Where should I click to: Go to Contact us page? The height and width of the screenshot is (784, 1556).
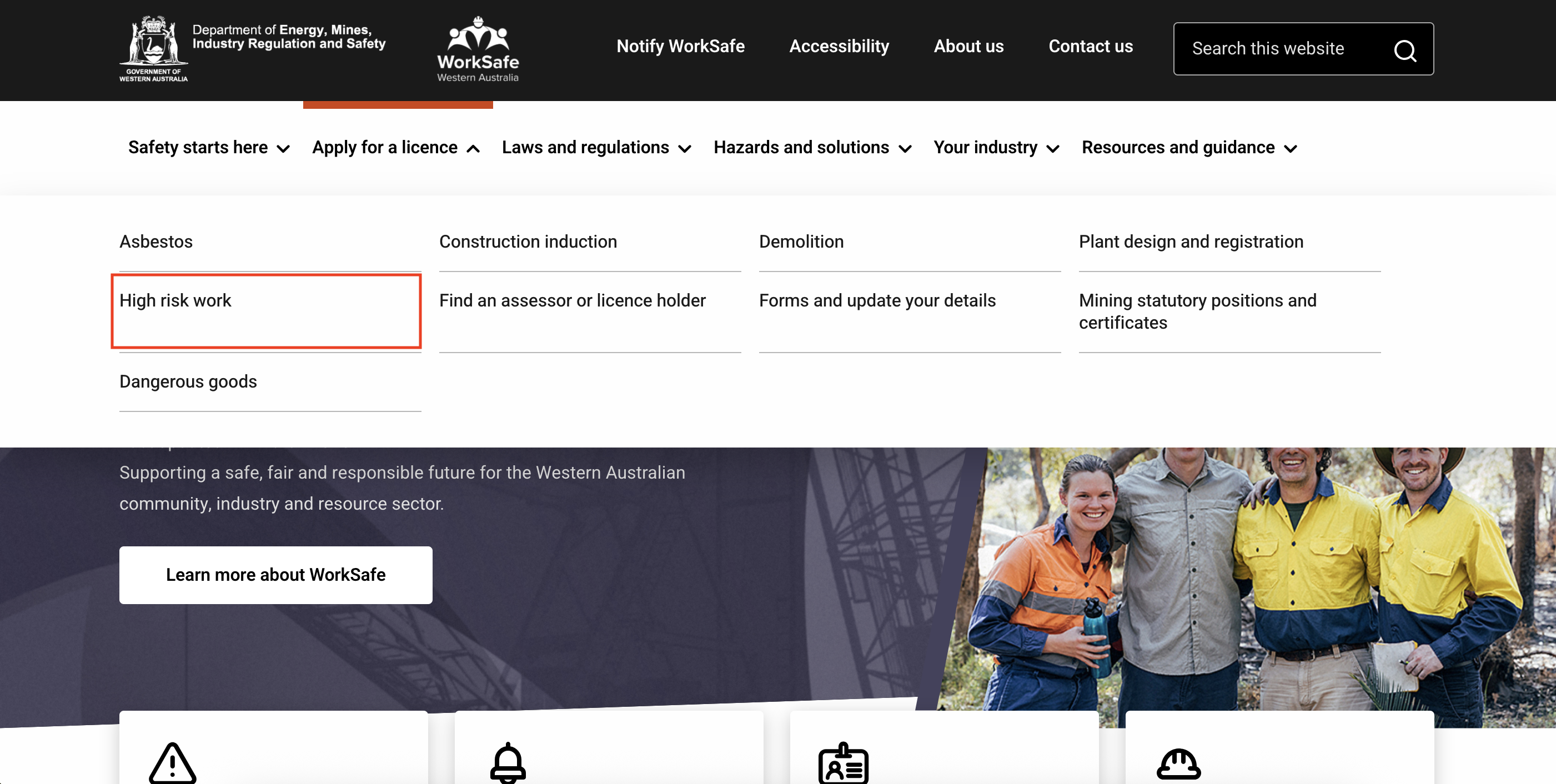tap(1090, 47)
